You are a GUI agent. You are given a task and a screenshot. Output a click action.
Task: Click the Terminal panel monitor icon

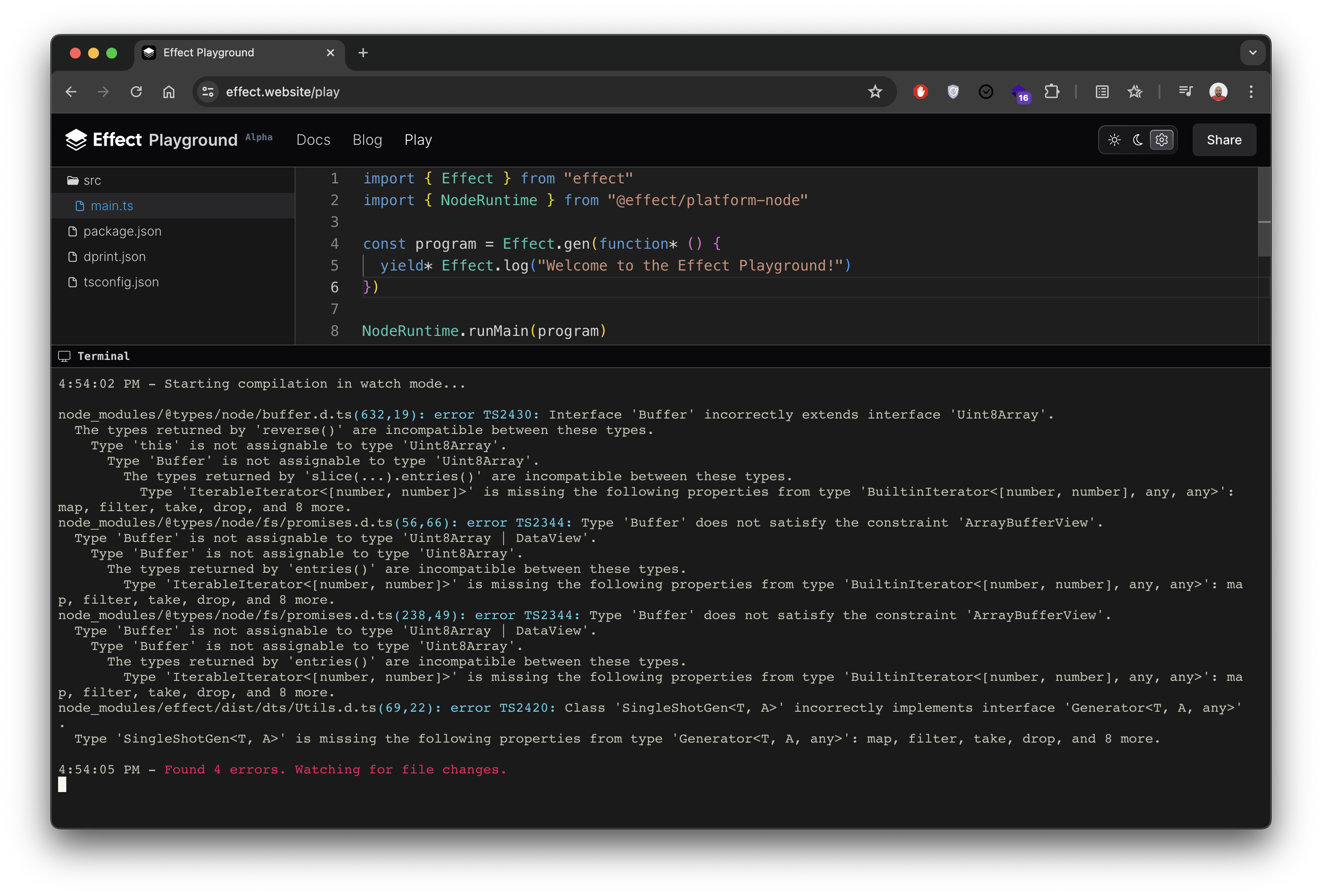pos(64,356)
